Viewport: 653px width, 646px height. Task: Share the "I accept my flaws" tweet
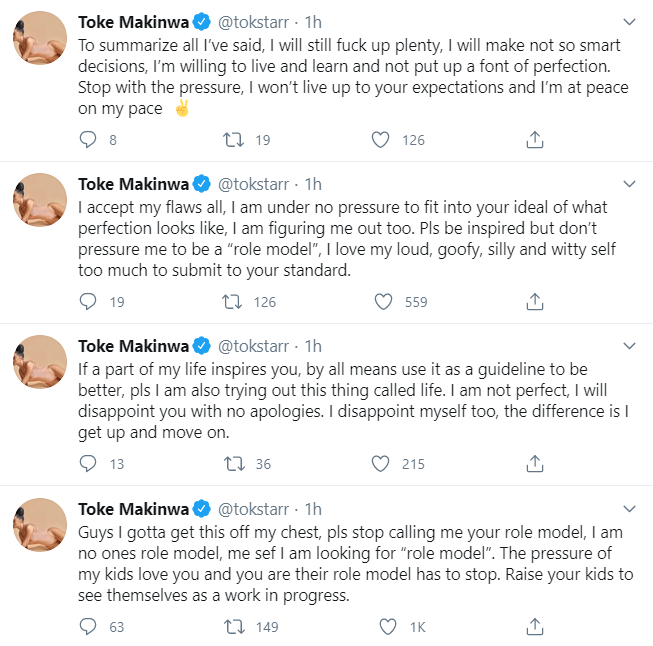(x=535, y=301)
